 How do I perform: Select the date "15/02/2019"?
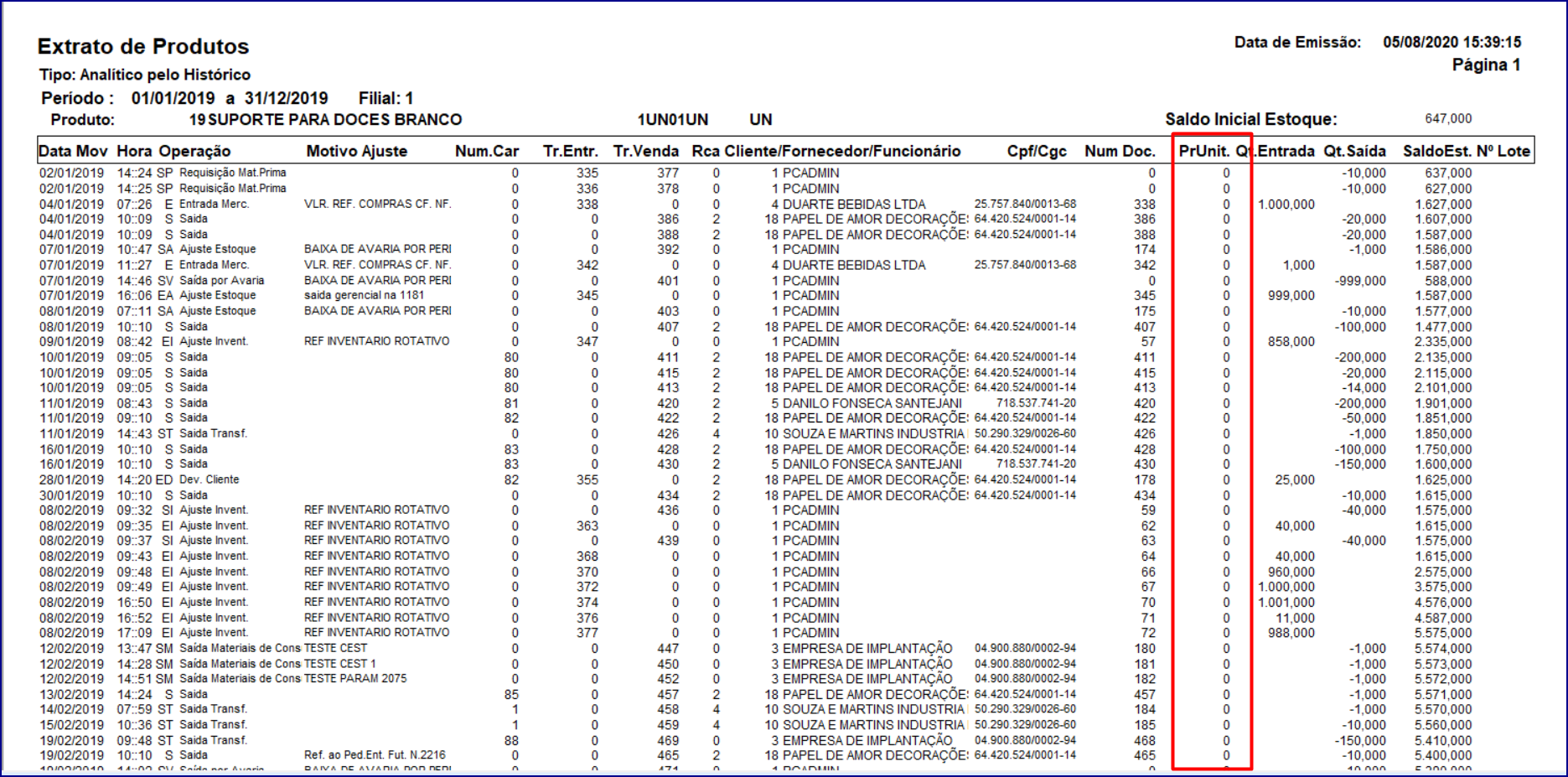[x=72, y=725]
